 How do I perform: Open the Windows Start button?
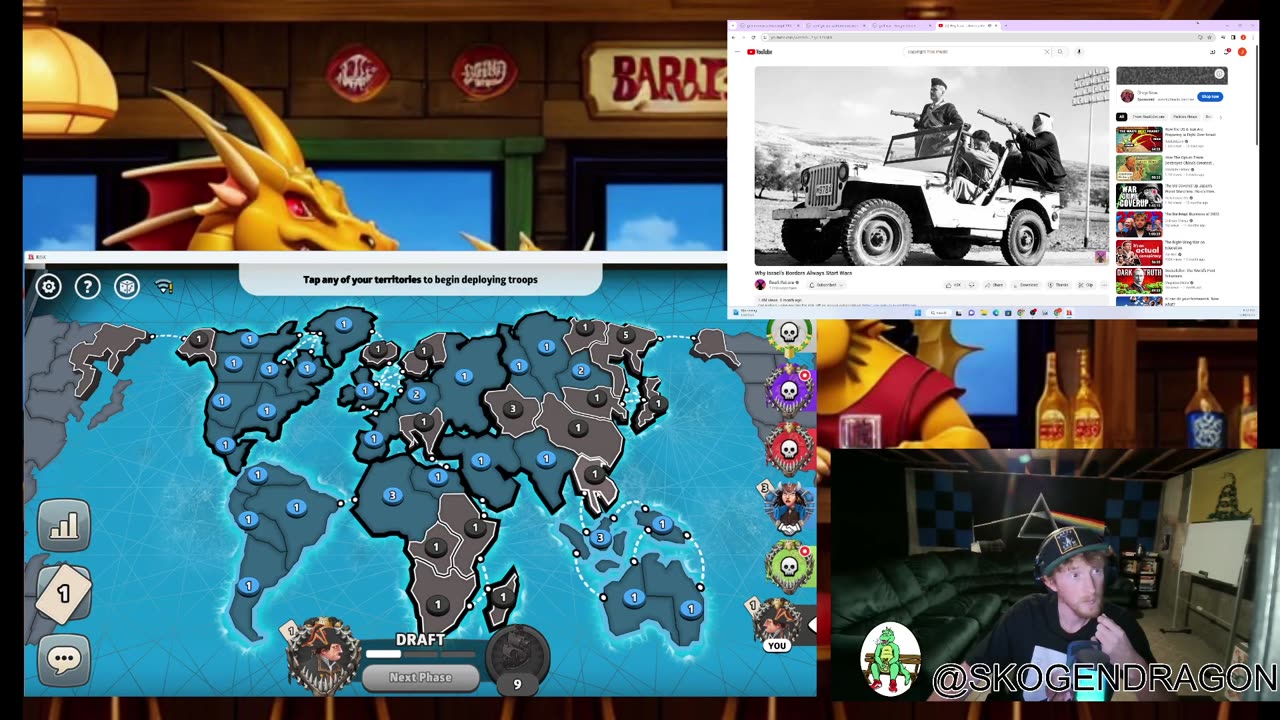[x=917, y=313]
